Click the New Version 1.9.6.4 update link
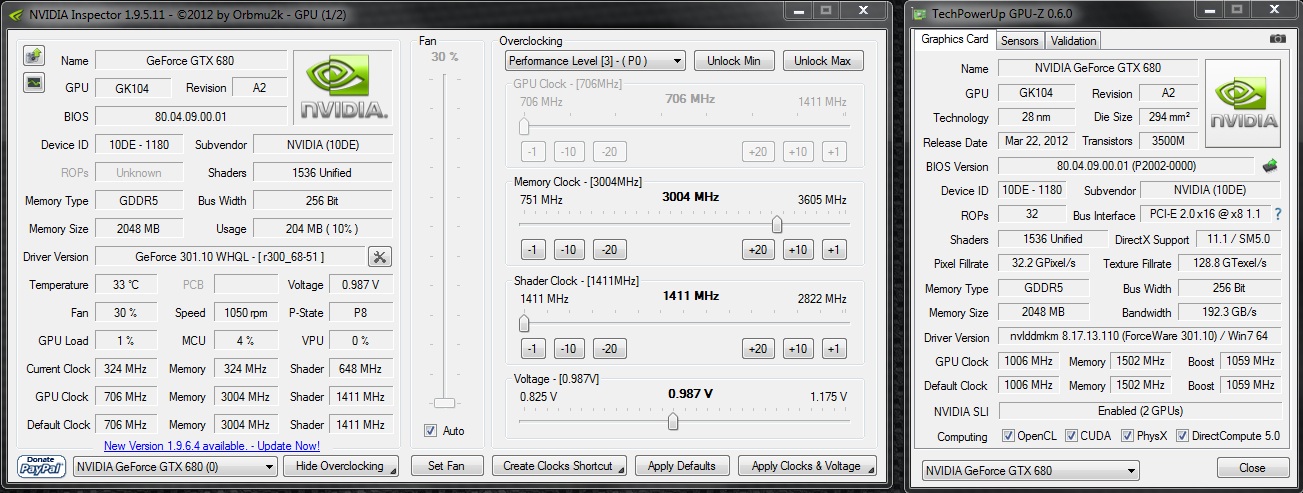Screen dimensions: 1303x493 tap(212, 446)
